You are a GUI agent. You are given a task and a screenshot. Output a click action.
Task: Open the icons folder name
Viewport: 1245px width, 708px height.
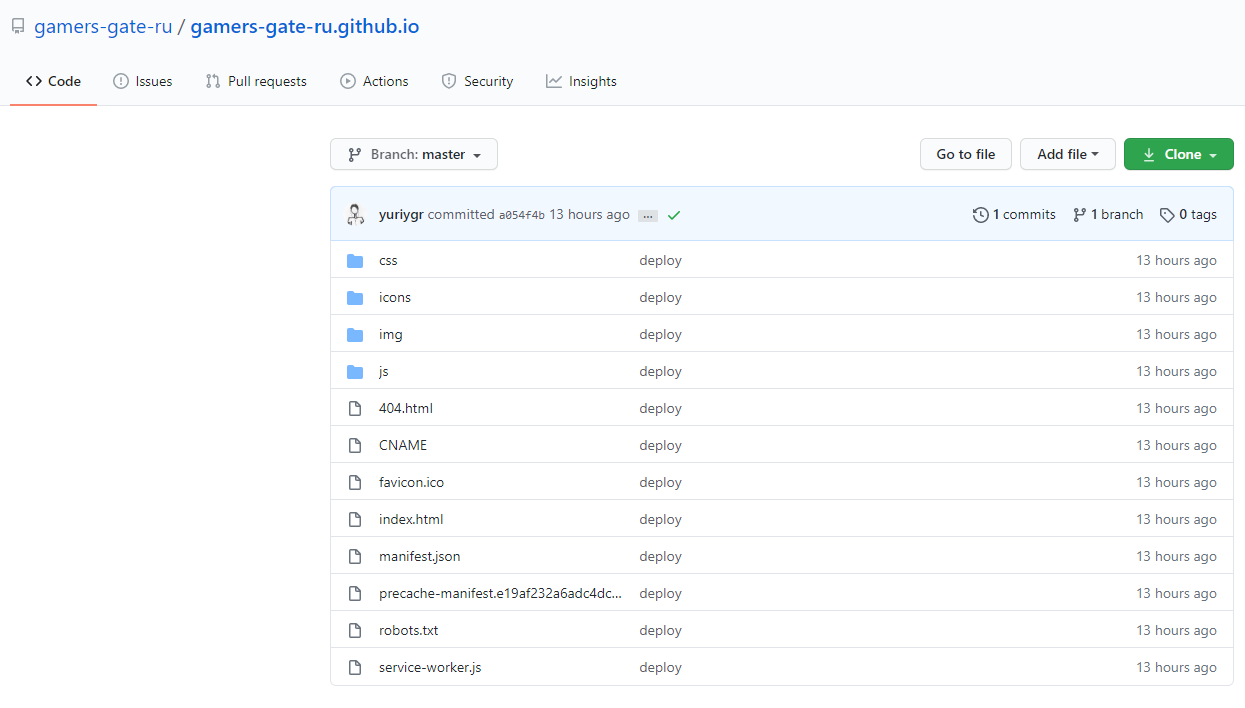coord(395,298)
